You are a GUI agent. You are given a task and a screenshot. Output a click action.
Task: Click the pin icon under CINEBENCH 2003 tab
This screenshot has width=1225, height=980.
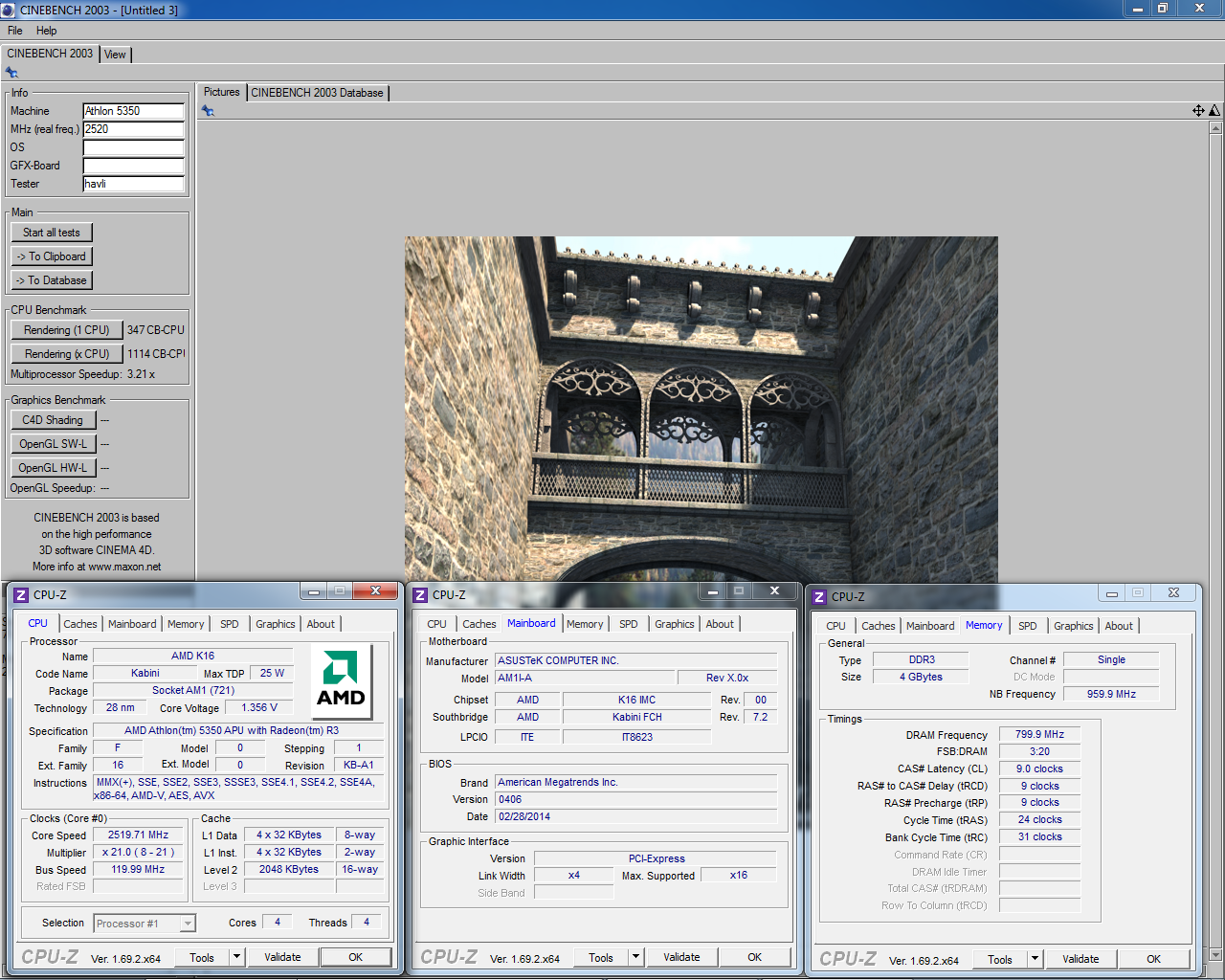[11, 73]
